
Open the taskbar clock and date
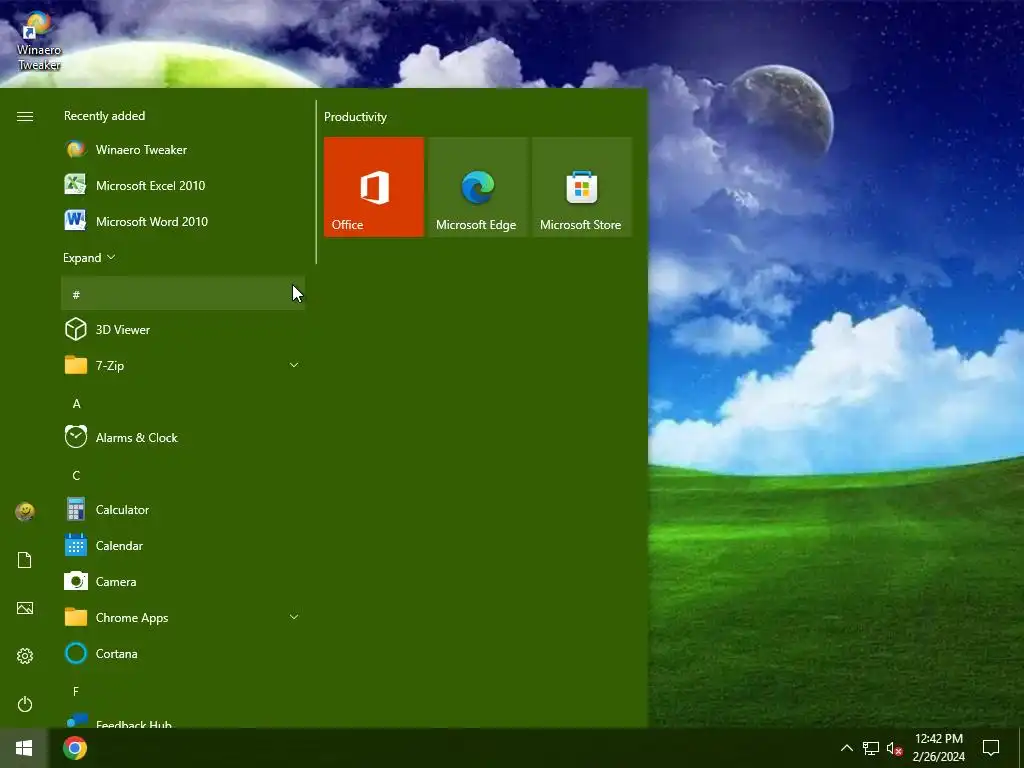coord(938,748)
